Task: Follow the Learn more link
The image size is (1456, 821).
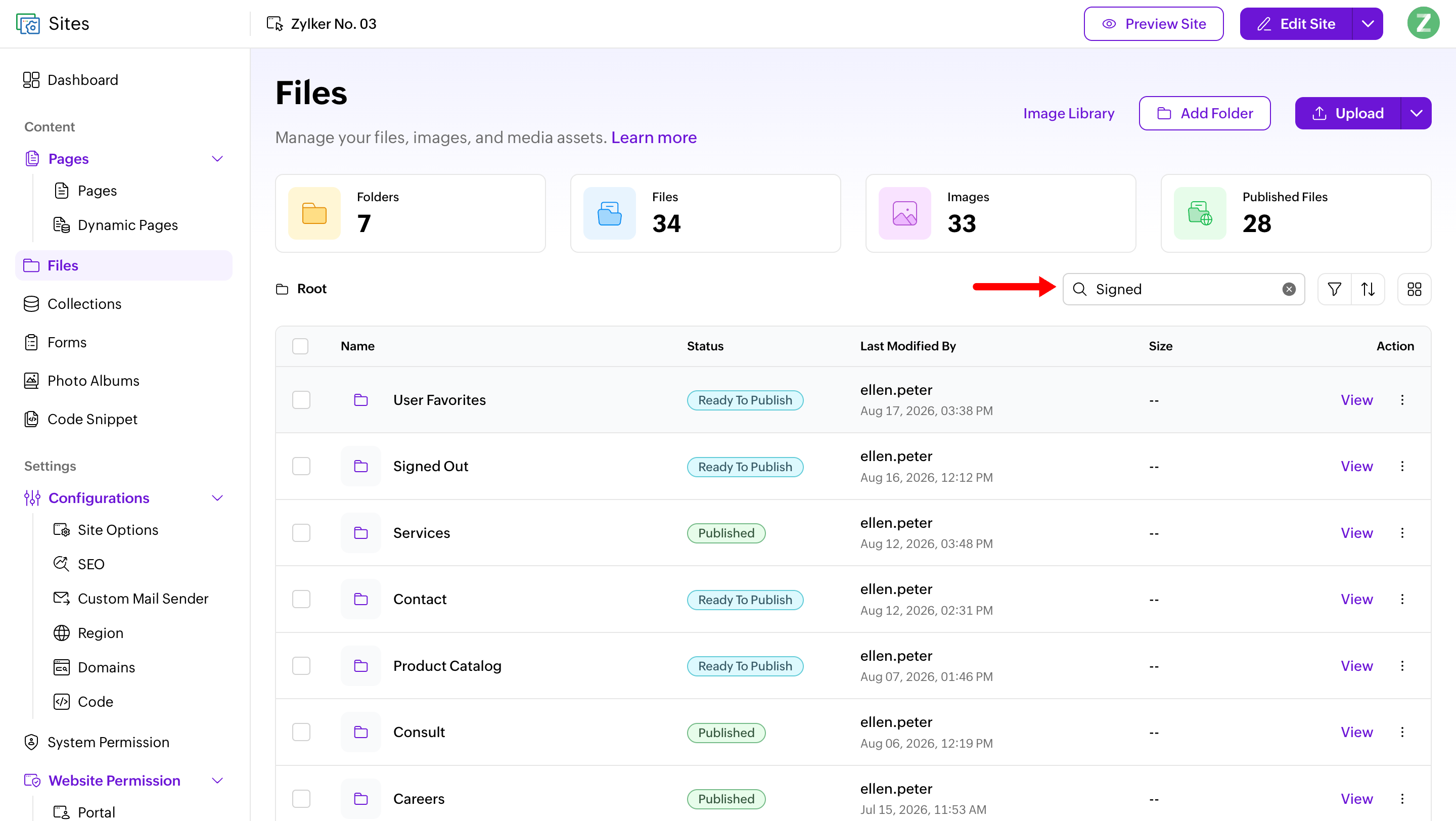Action: point(653,138)
